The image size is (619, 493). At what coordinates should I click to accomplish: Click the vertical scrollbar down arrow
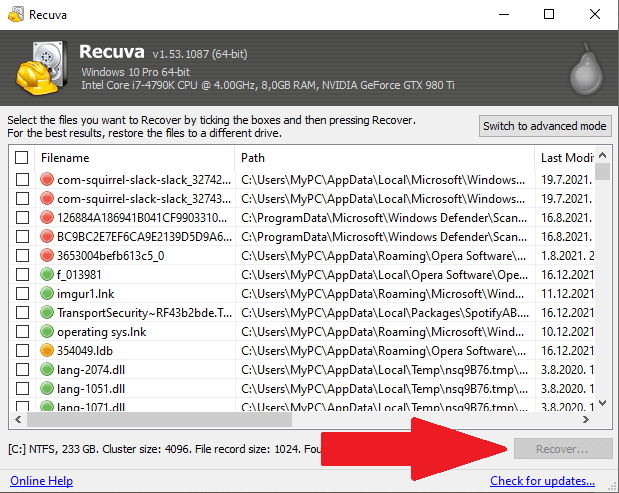coord(602,403)
